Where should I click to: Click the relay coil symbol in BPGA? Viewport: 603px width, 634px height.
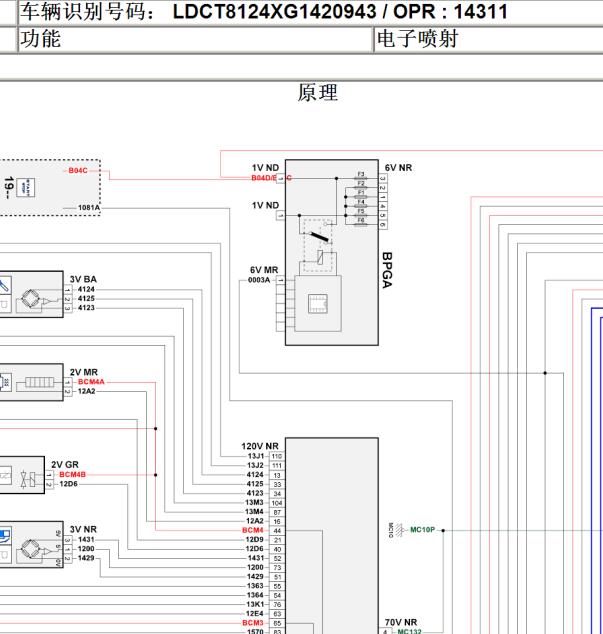click(x=320, y=257)
